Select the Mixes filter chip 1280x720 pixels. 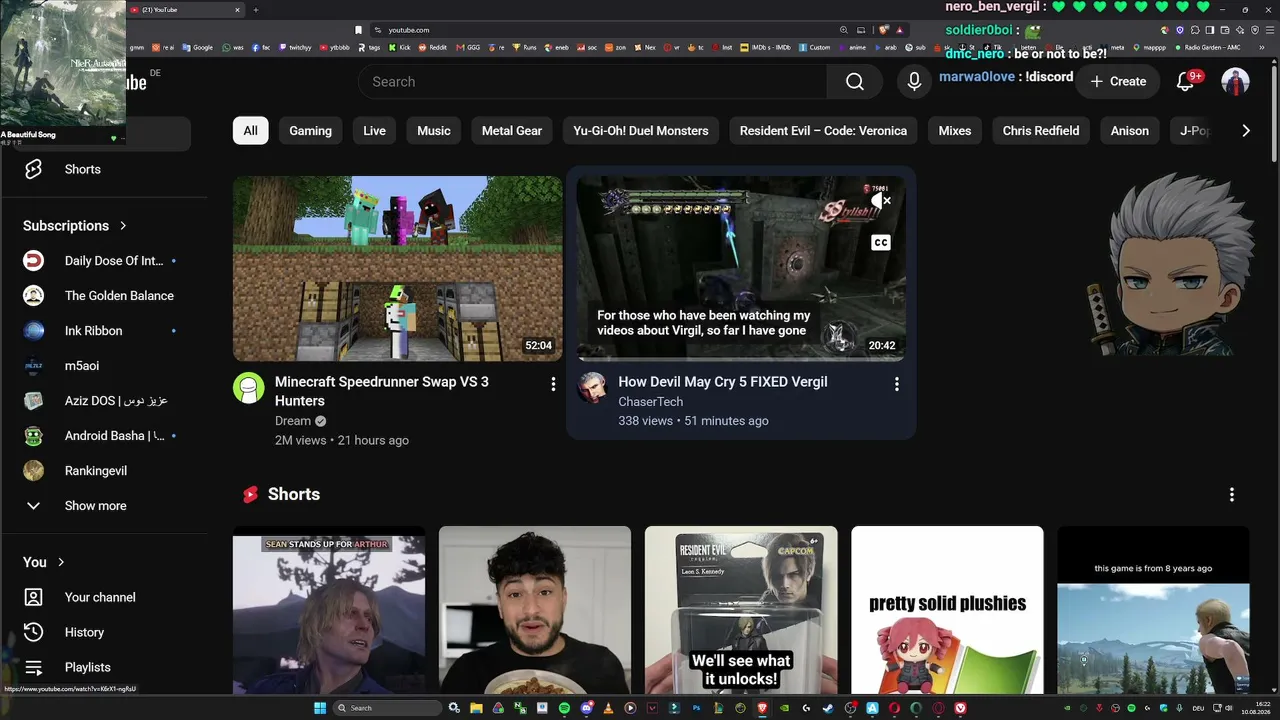955,131
